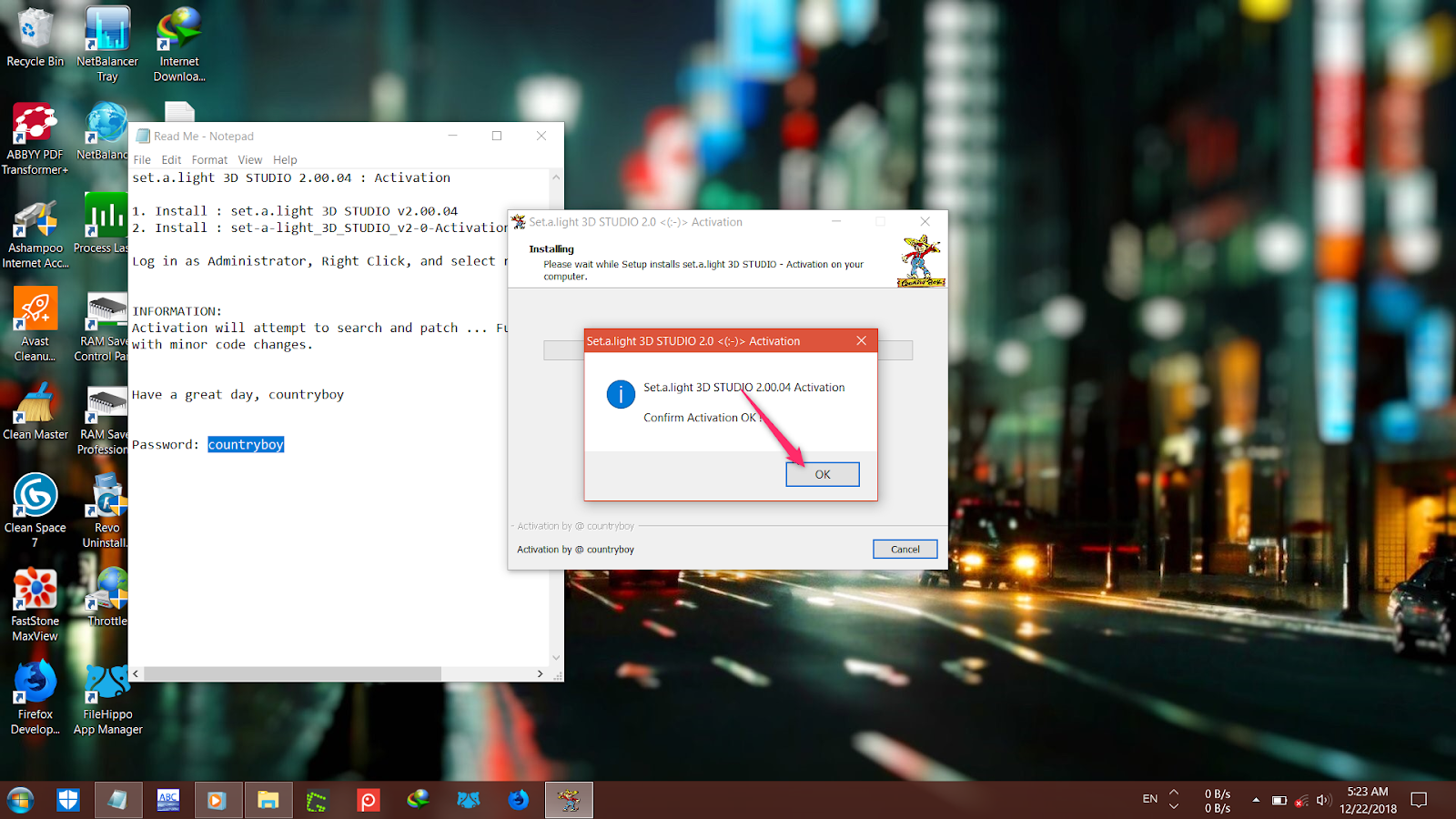The image size is (1456, 819).
Task: Open the Windows Start menu
Action: click(20, 800)
